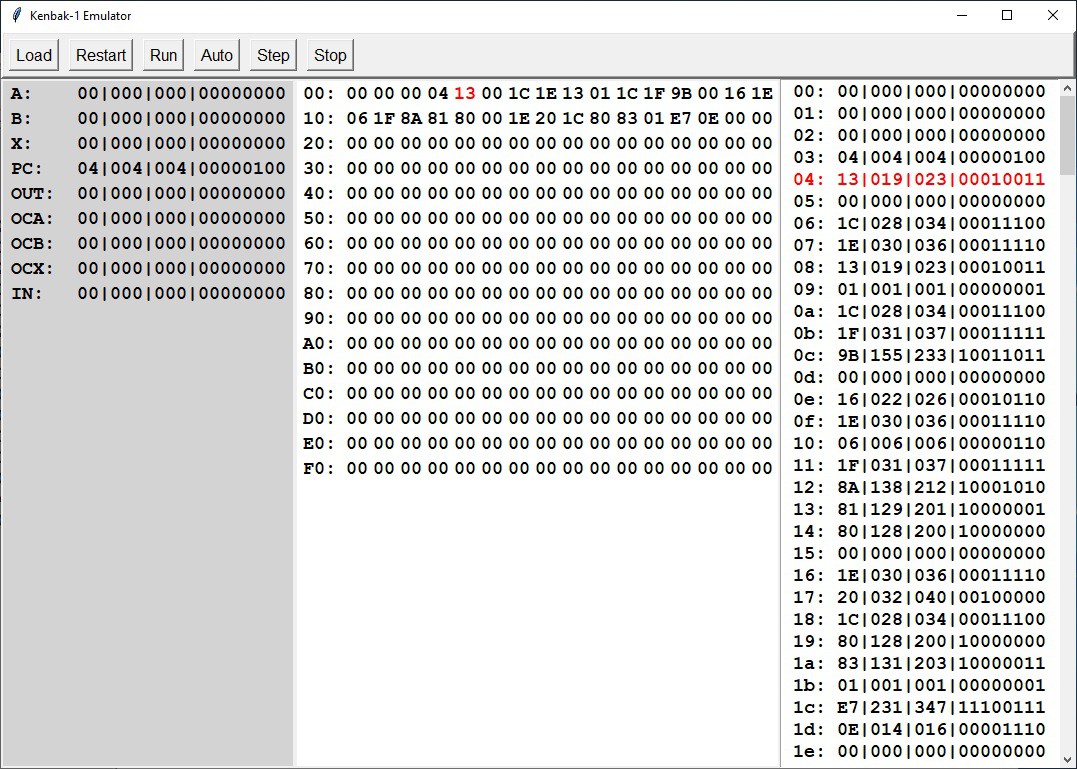
Task: Click the OCX register row
Action: point(148,268)
